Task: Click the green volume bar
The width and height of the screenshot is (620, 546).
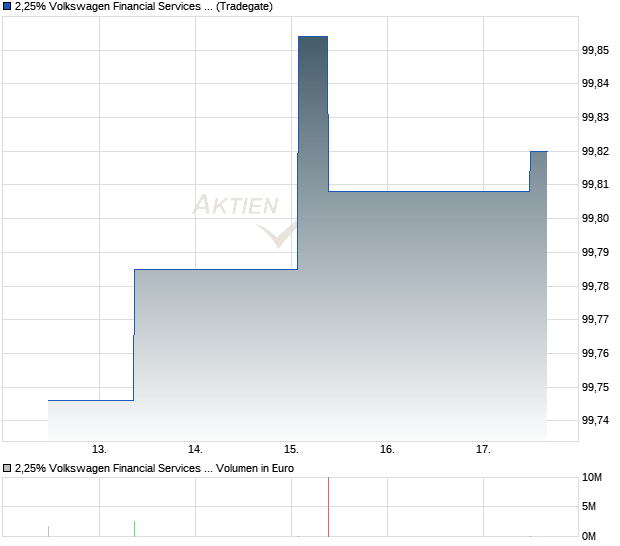Action: click(x=134, y=529)
